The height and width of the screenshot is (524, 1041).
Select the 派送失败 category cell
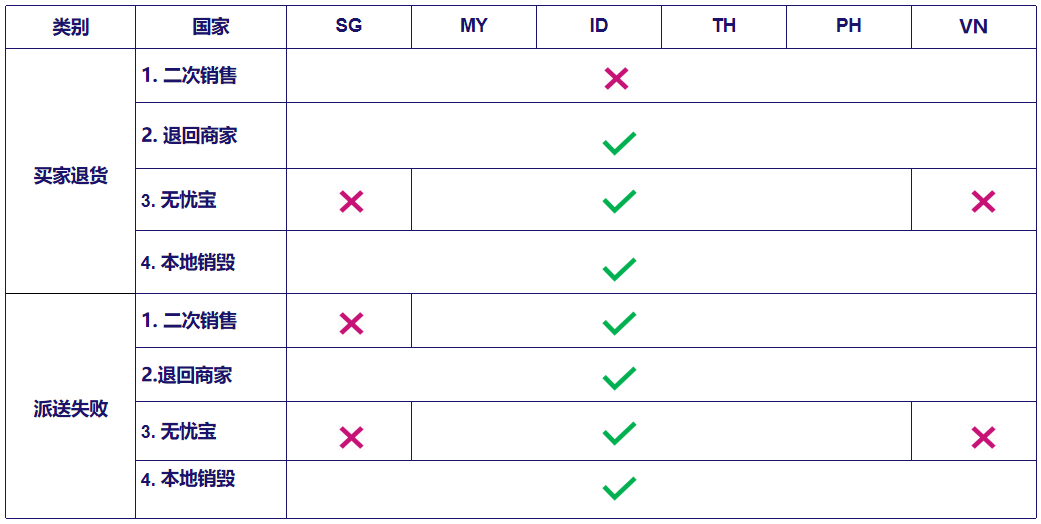(x=70, y=406)
